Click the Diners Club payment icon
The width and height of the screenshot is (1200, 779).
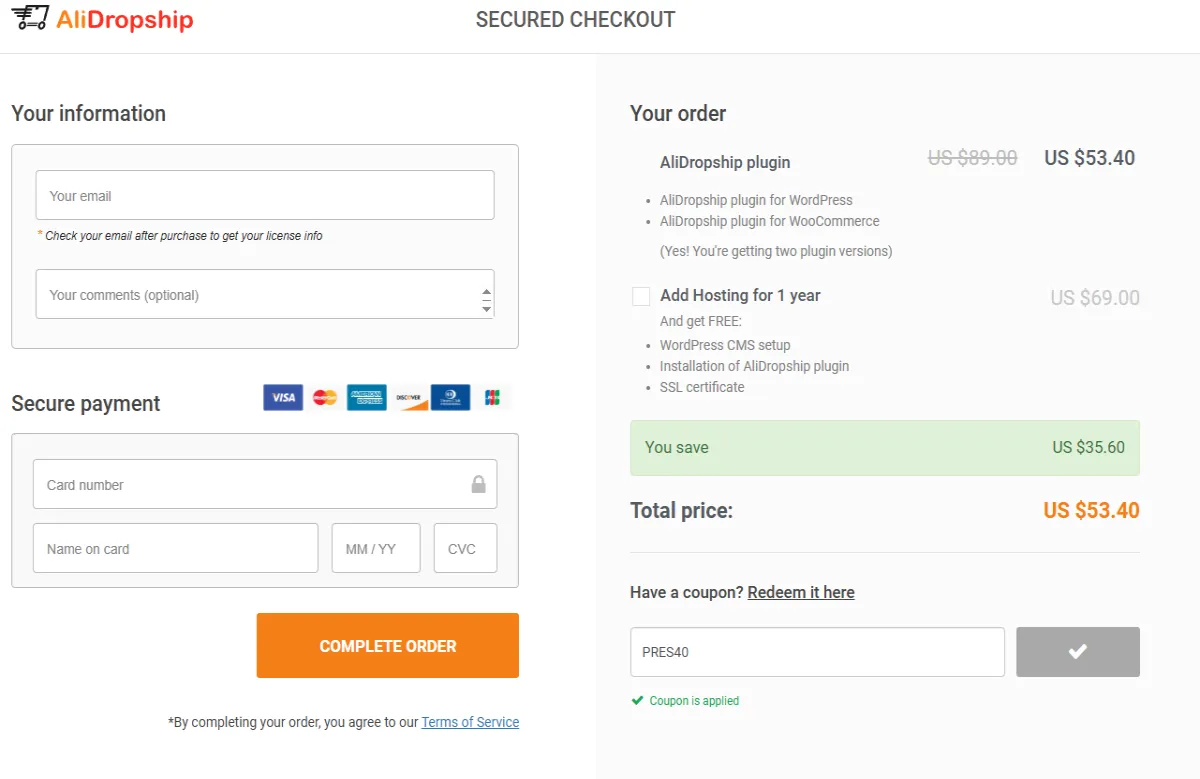click(x=450, y=397)
